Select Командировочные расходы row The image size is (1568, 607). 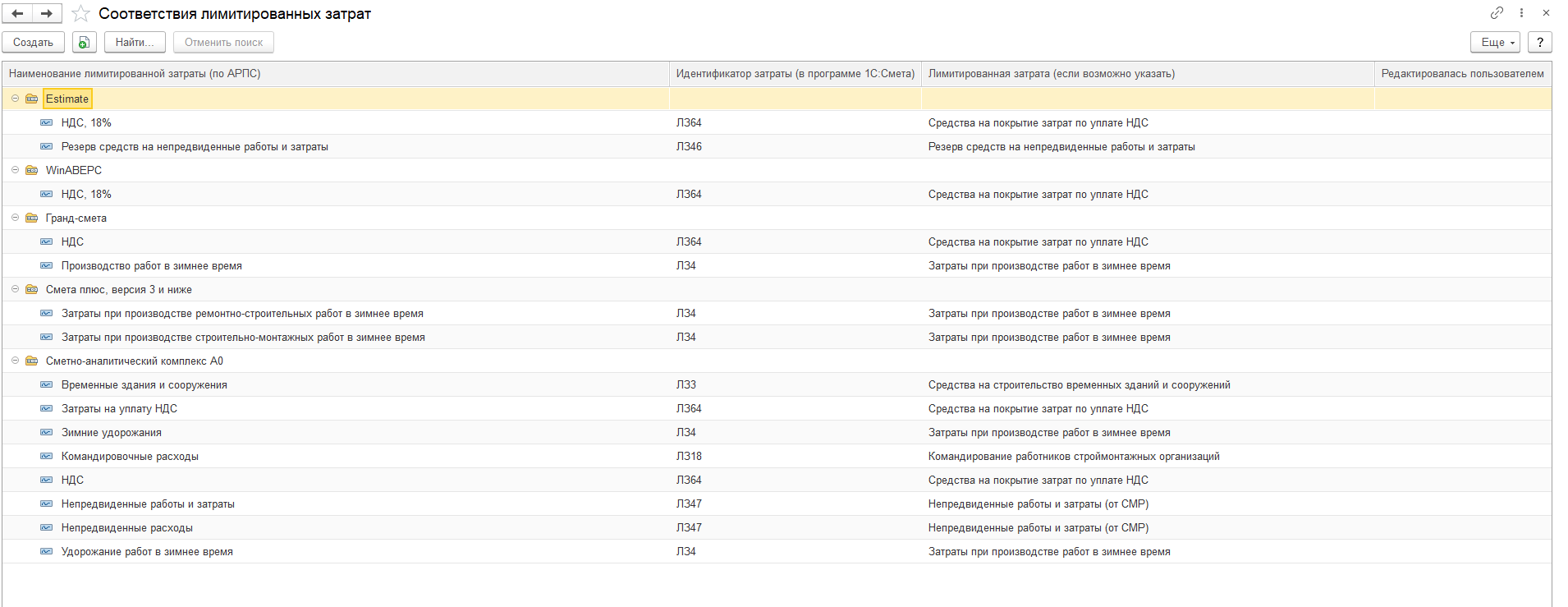[777, 456]
